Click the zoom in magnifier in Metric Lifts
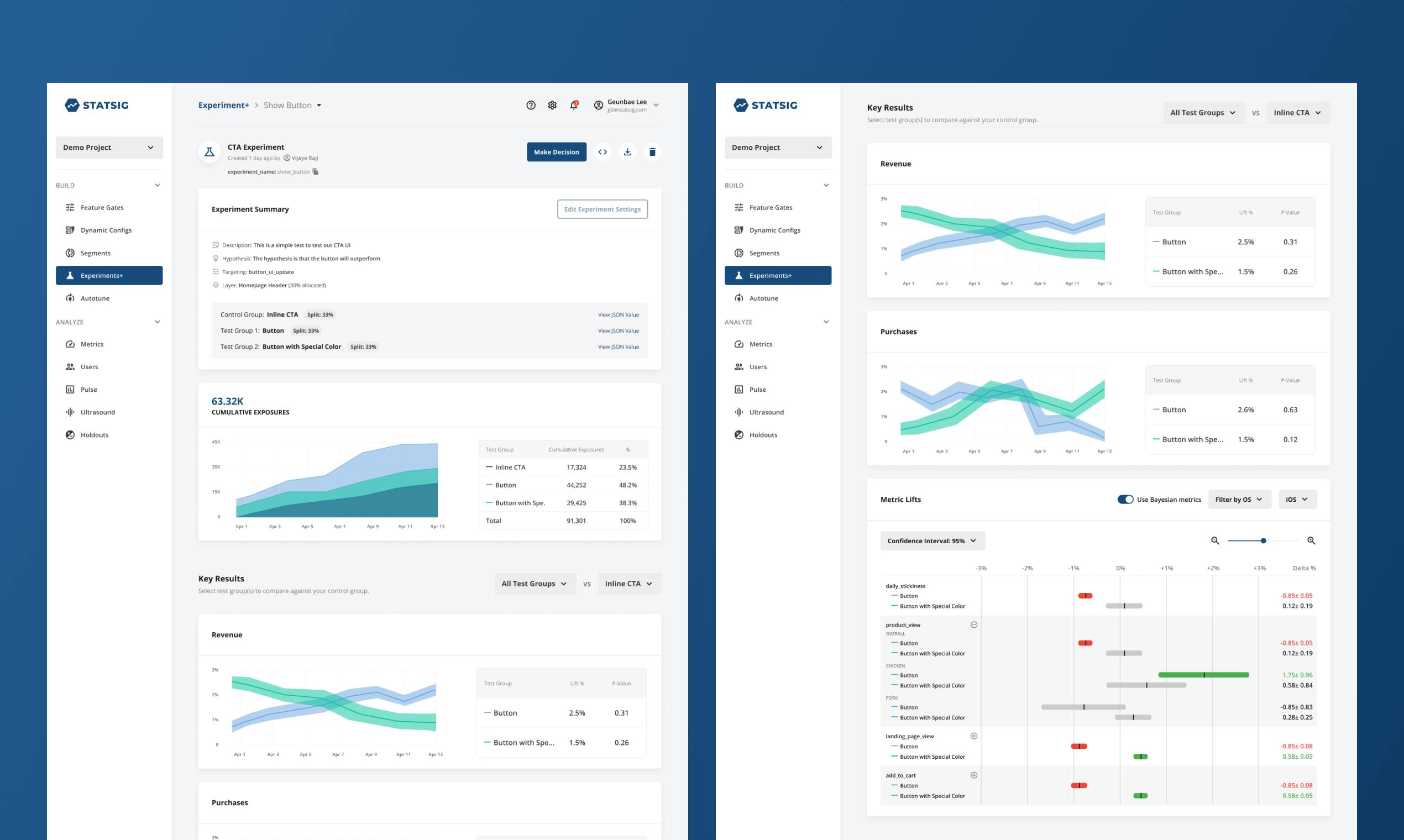 1311,540
